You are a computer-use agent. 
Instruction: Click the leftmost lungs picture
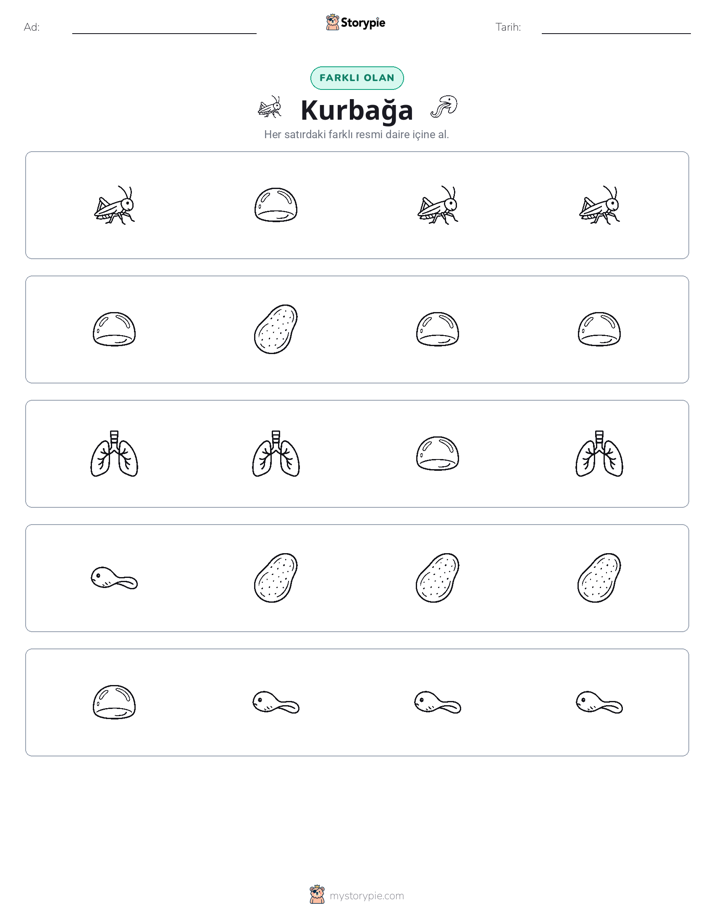point(114,454)
